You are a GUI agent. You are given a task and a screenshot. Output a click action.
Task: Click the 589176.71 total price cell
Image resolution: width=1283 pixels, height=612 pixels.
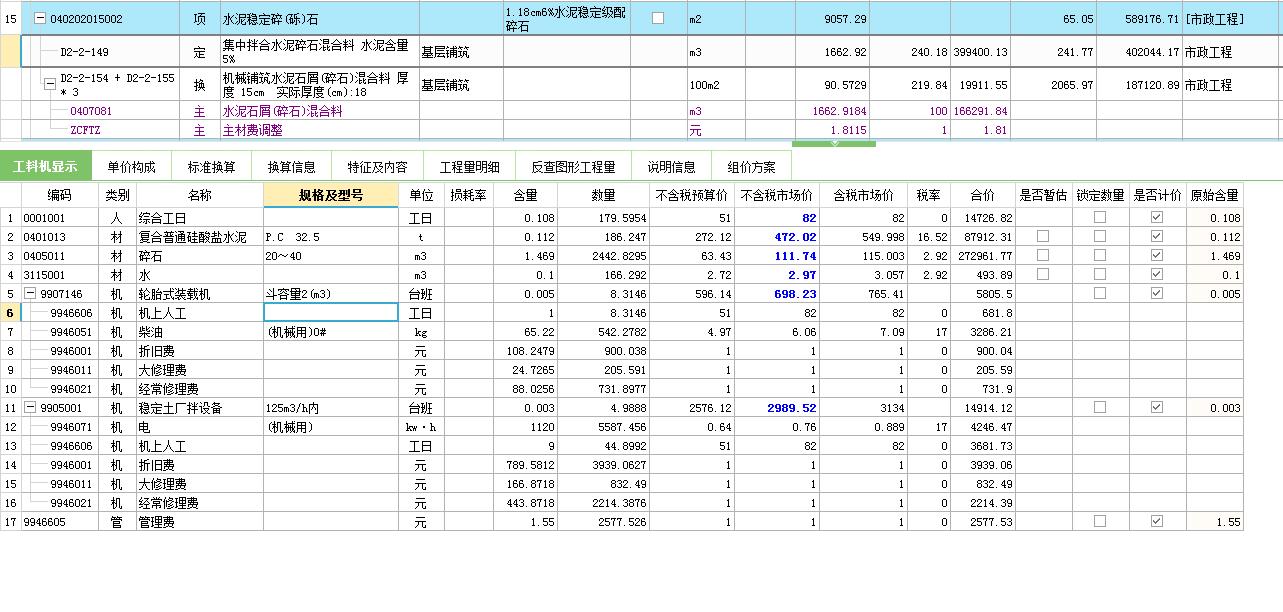pos(1138,19)
